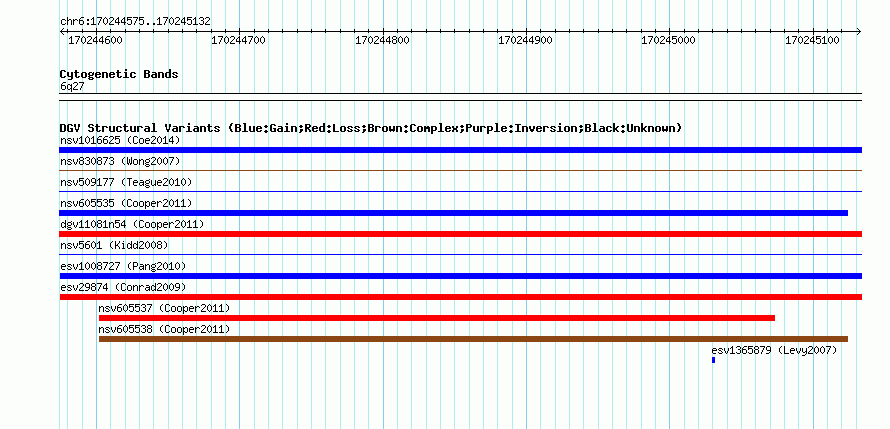
Task: Click the red dgv11081n54 loss bar
Action: tap(460, 234)
